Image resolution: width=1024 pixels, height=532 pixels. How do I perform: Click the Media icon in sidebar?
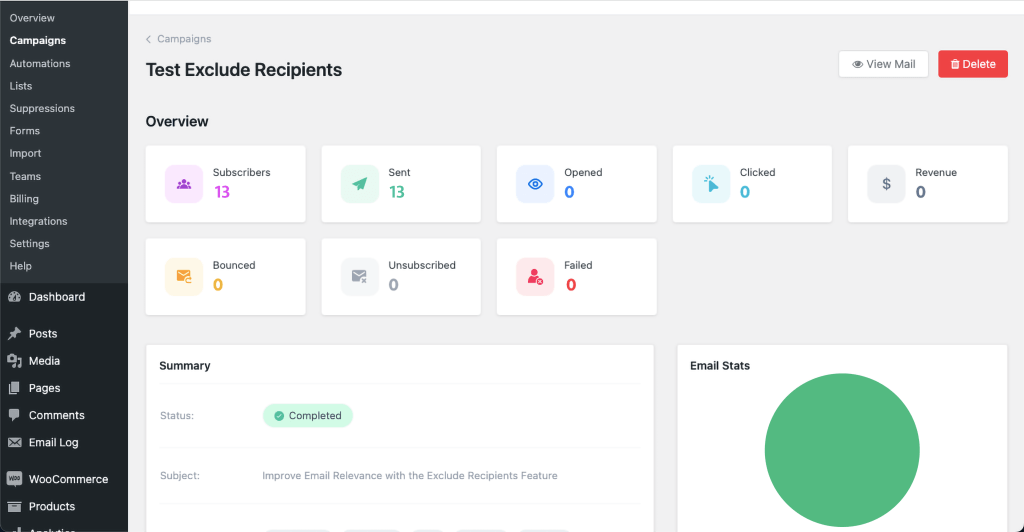click(x=14, y=361)
